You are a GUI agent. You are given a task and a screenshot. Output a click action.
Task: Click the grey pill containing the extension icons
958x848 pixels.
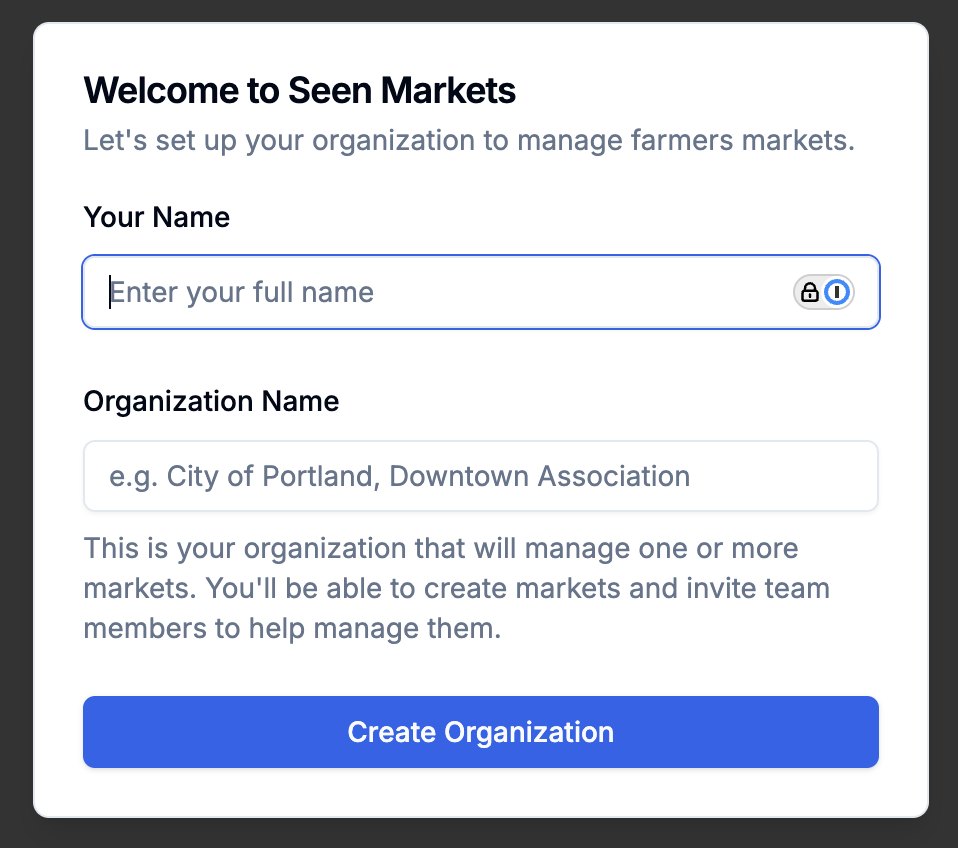[x=824, y=292]
